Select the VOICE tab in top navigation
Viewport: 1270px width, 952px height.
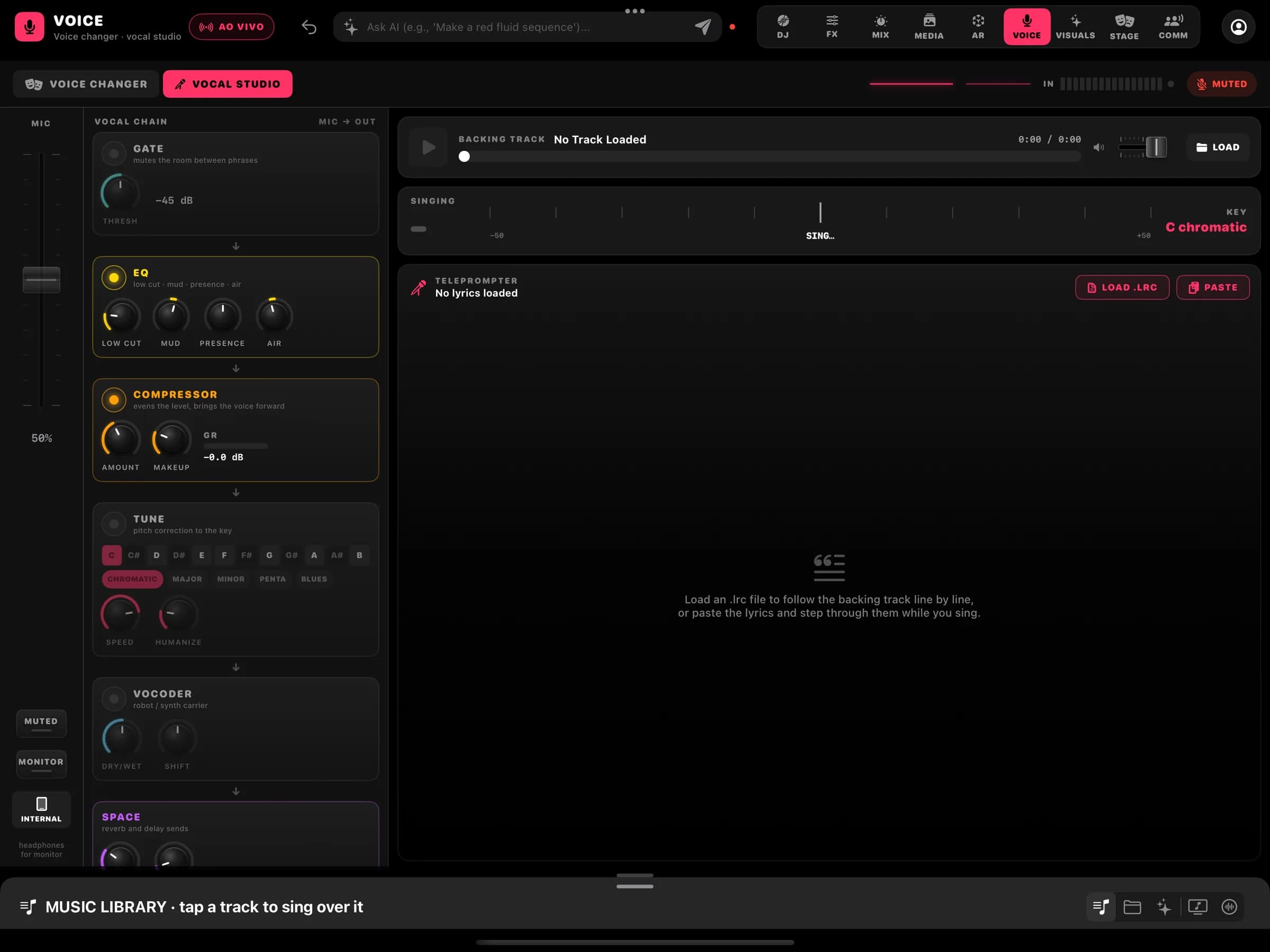tap(1027, 26)
